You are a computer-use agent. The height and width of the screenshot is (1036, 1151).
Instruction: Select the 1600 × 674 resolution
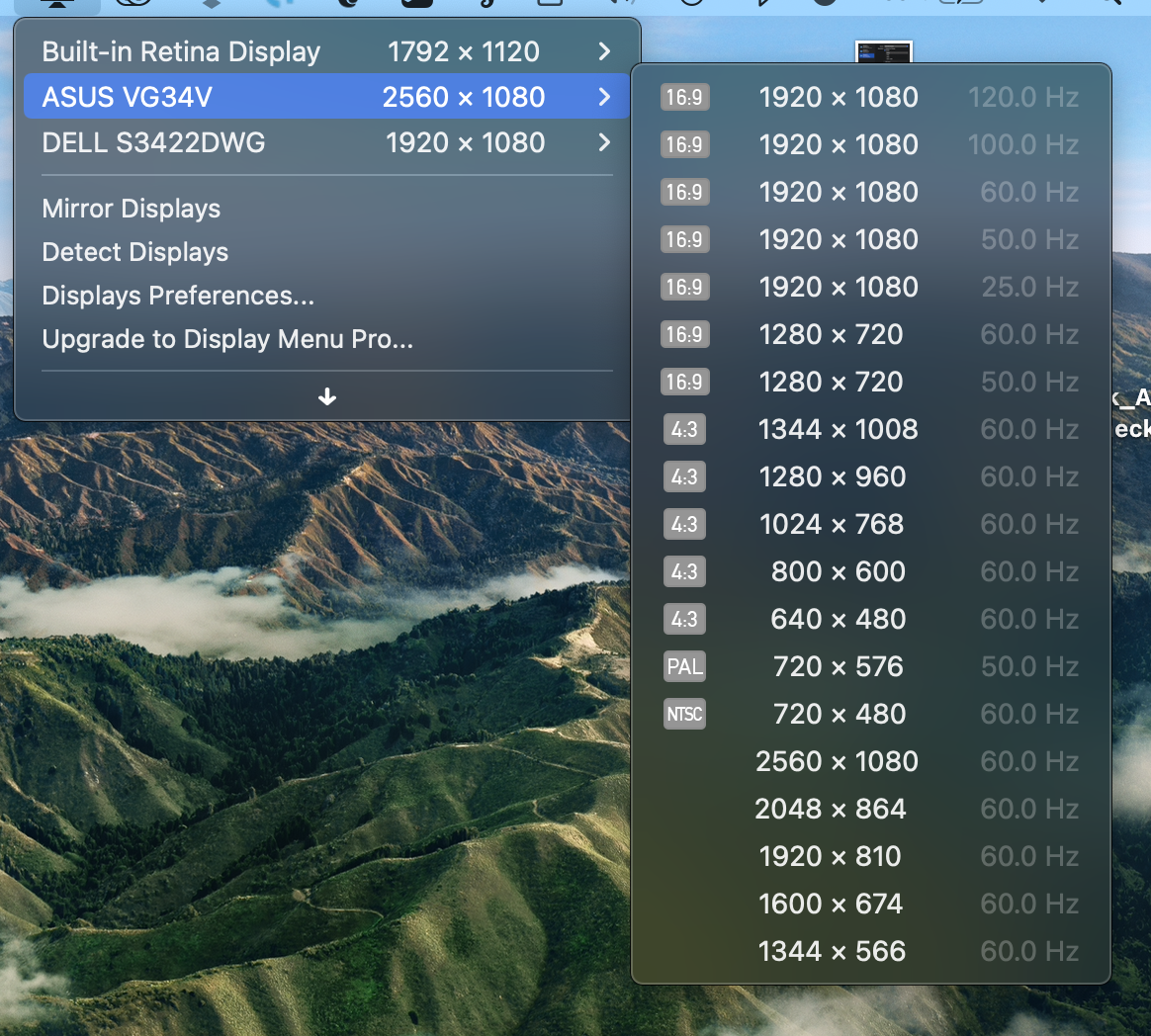871,904
